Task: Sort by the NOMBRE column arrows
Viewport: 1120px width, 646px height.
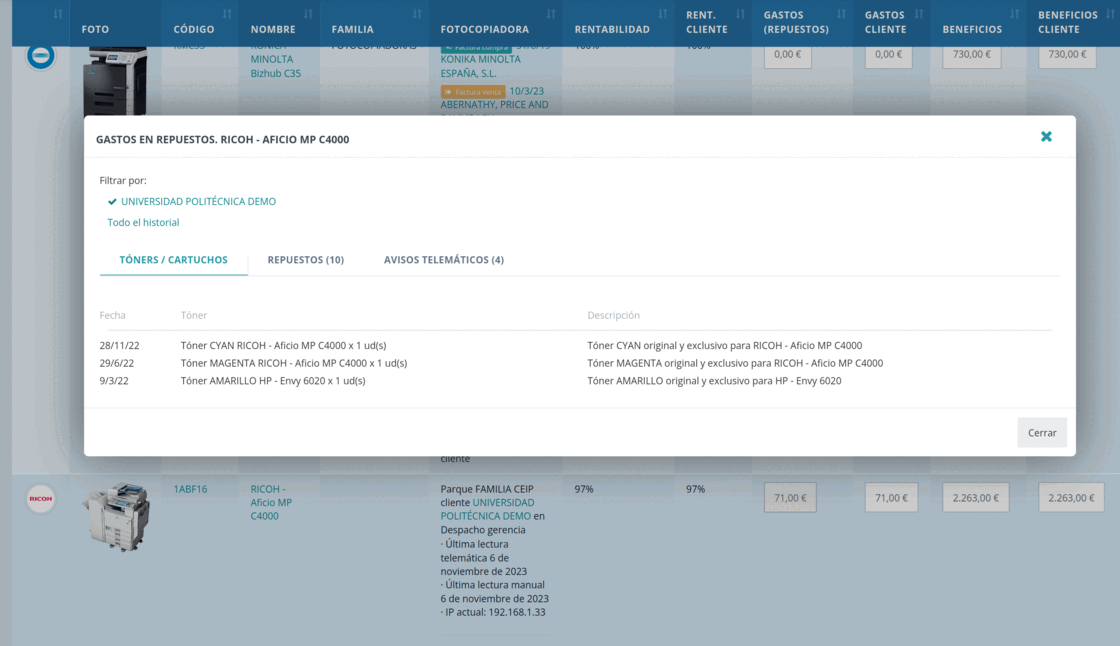Action: (x=308, y=14)
